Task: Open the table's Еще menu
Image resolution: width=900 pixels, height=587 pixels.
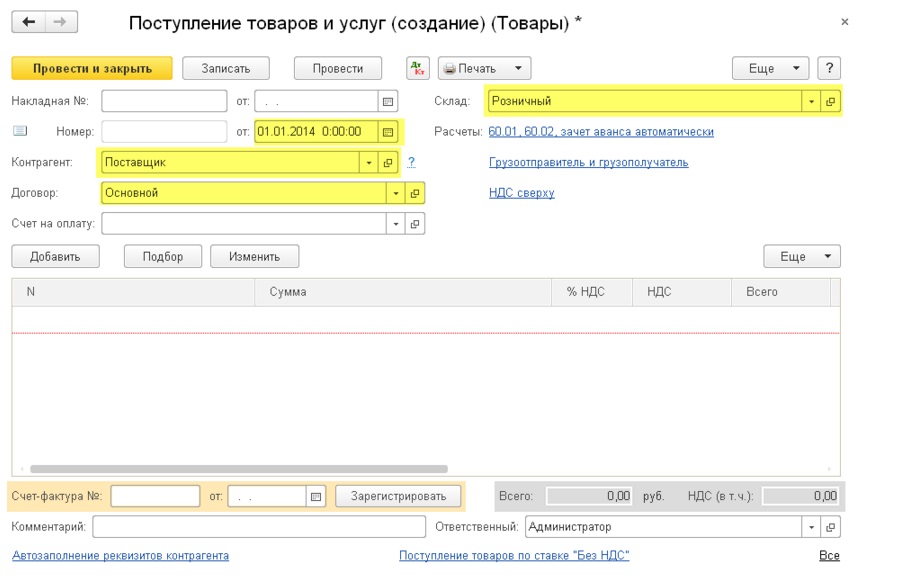Action: [802, 256]
